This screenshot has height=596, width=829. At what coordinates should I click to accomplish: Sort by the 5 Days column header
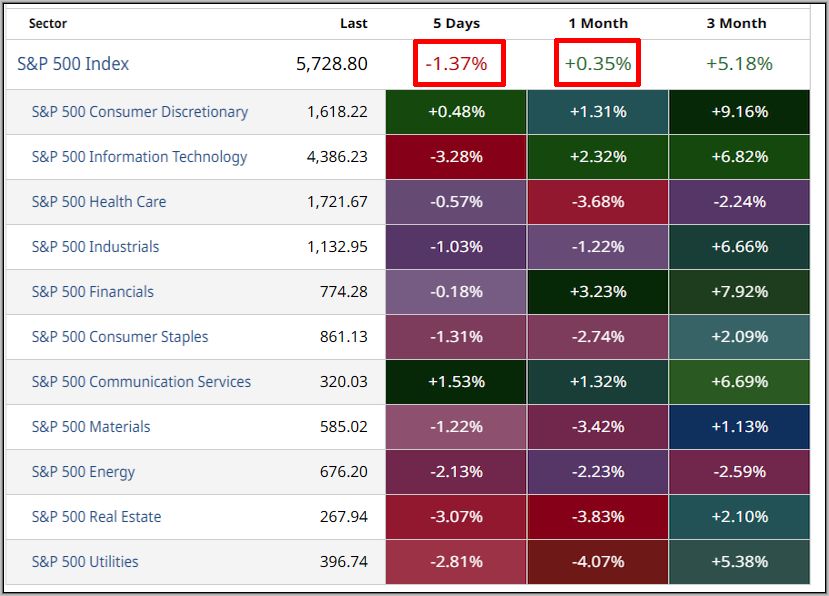(x=456, y=23)
